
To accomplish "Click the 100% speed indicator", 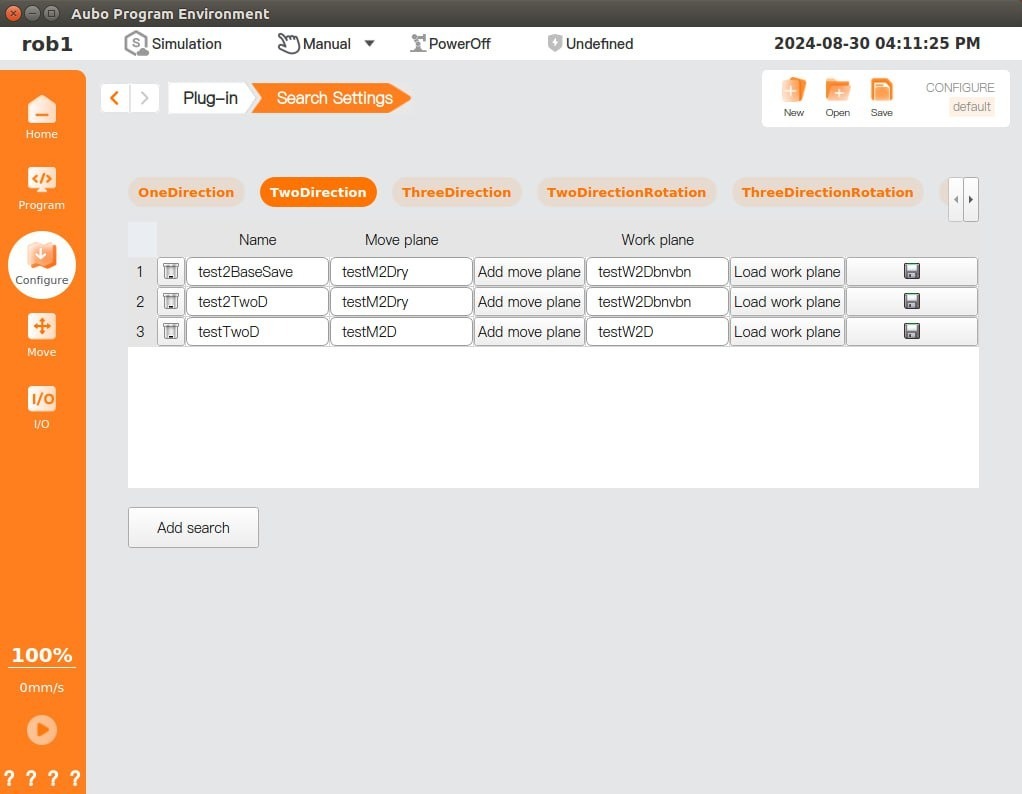I will pos(42,654).
